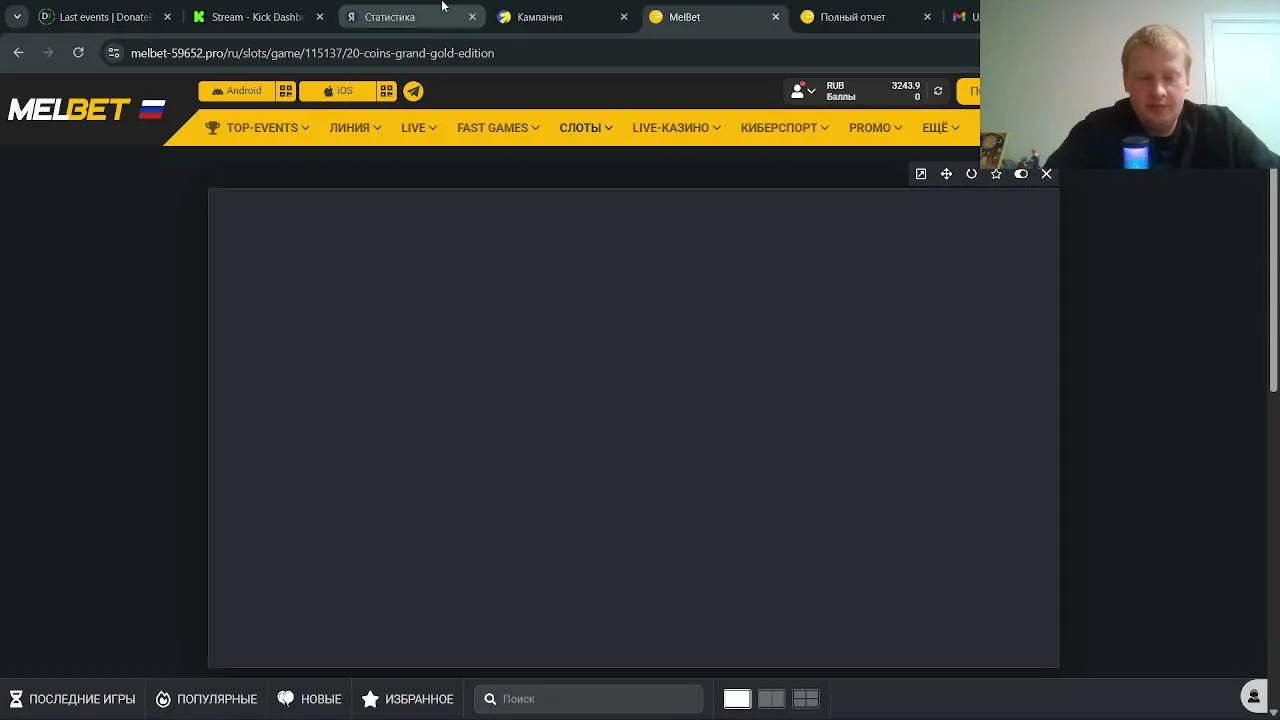This screenshot has height=720, width=1280.
Task: Click the browser address bar URL
Action: tap(312, 53)
